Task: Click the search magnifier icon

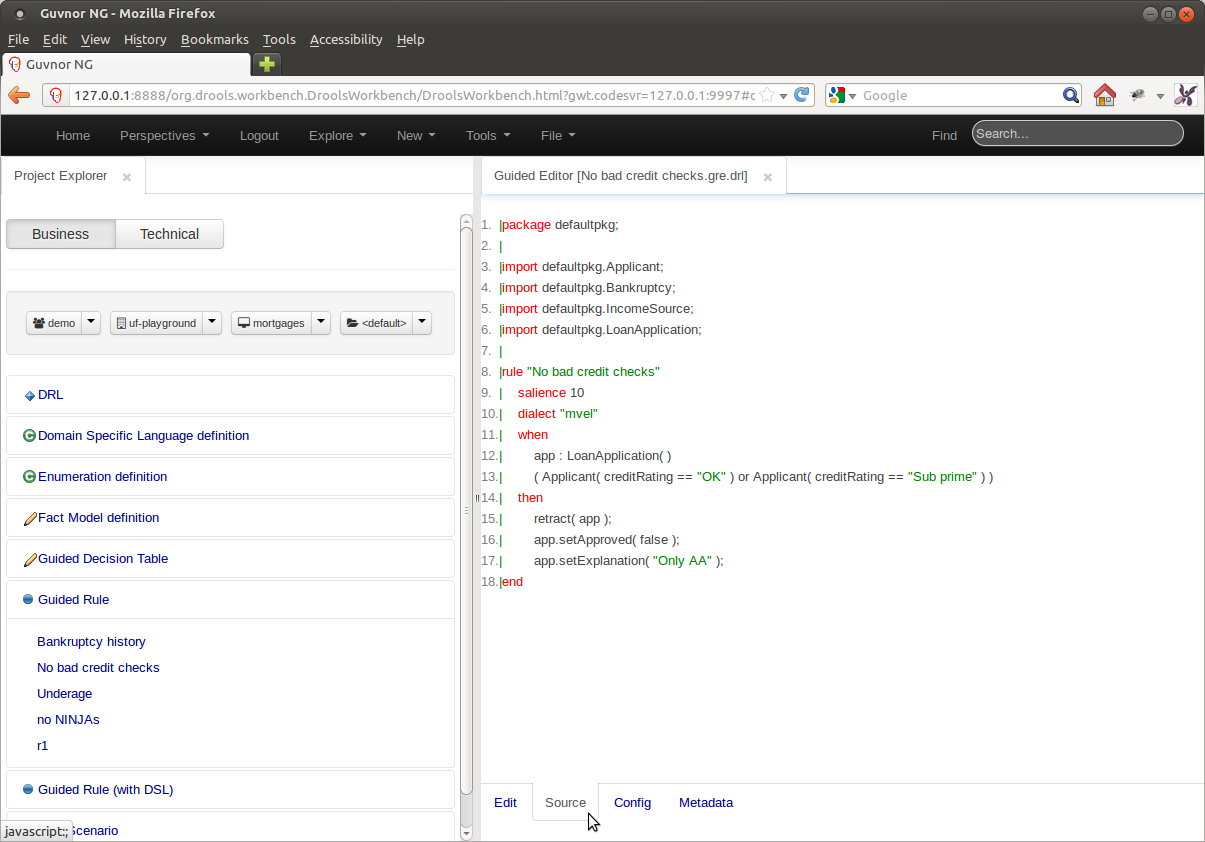Action: 1070,95
